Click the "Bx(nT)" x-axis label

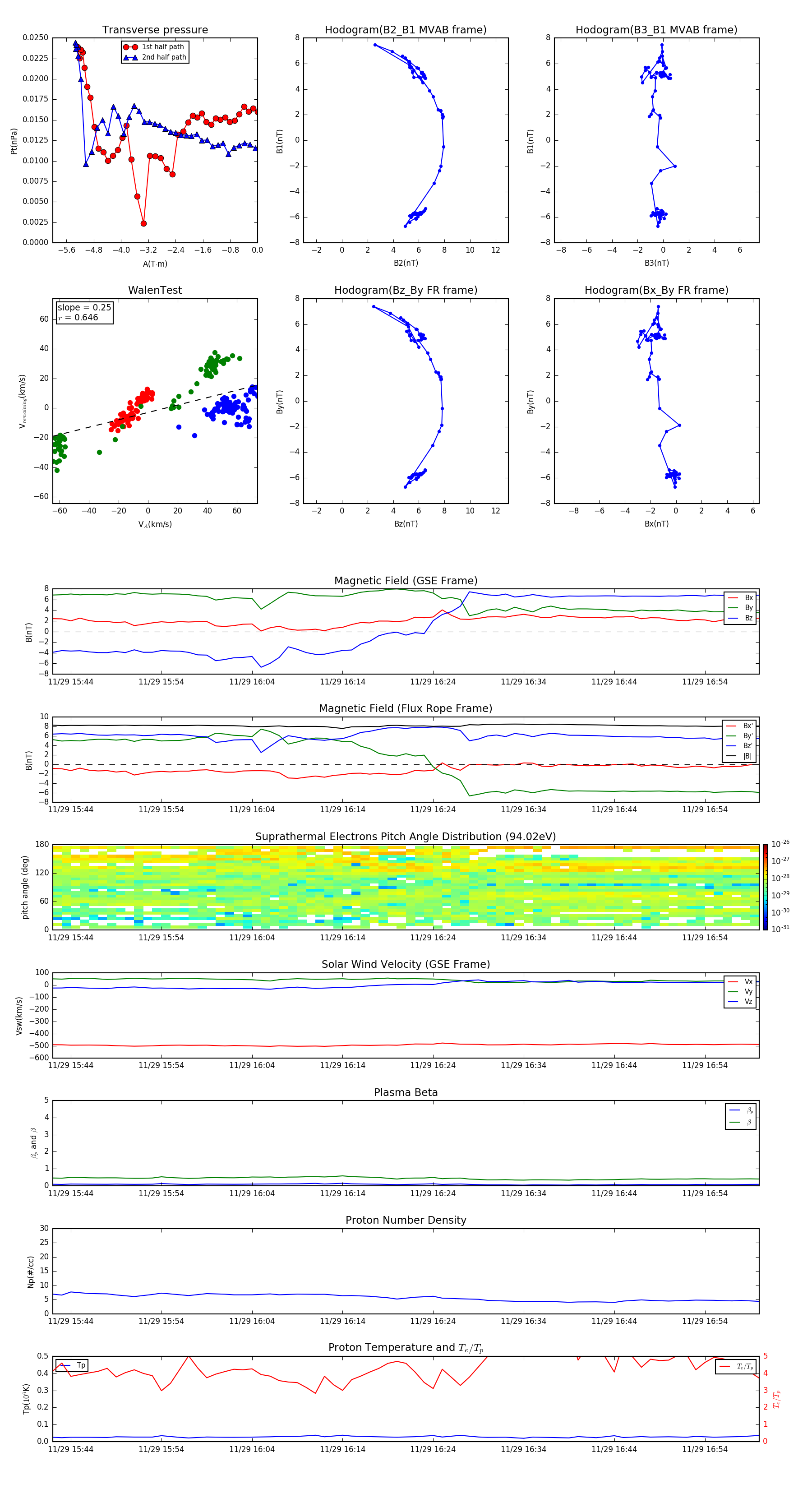(x=656, y=524)
